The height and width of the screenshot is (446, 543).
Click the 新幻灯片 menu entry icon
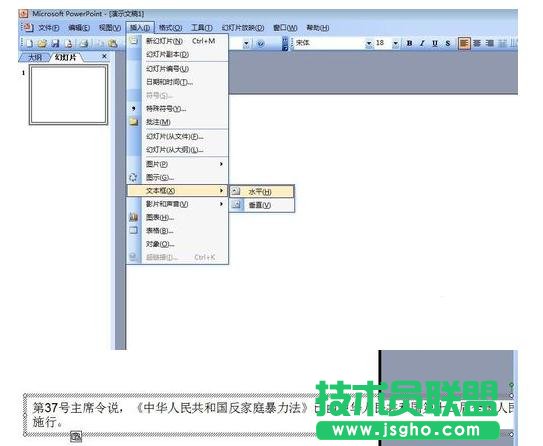pos(134,41)
